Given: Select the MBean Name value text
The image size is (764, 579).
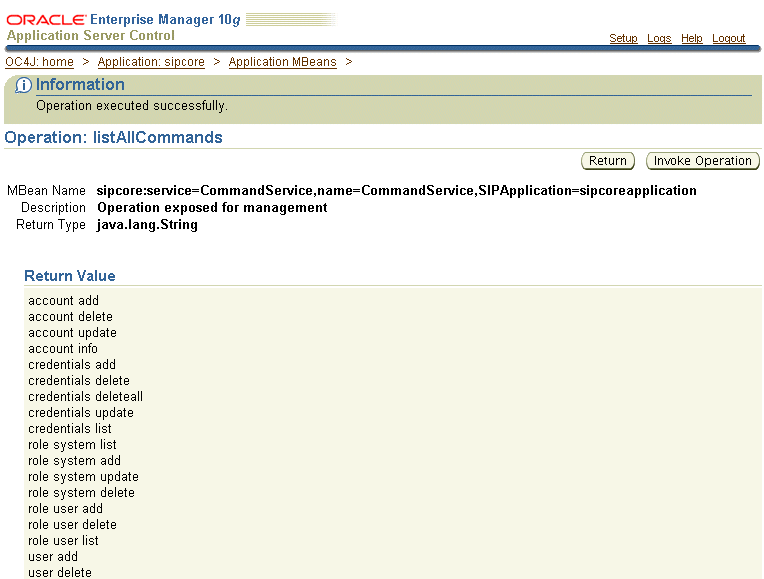Looking at the screenshot, I should pyautogui.click(x=397, y=190).
